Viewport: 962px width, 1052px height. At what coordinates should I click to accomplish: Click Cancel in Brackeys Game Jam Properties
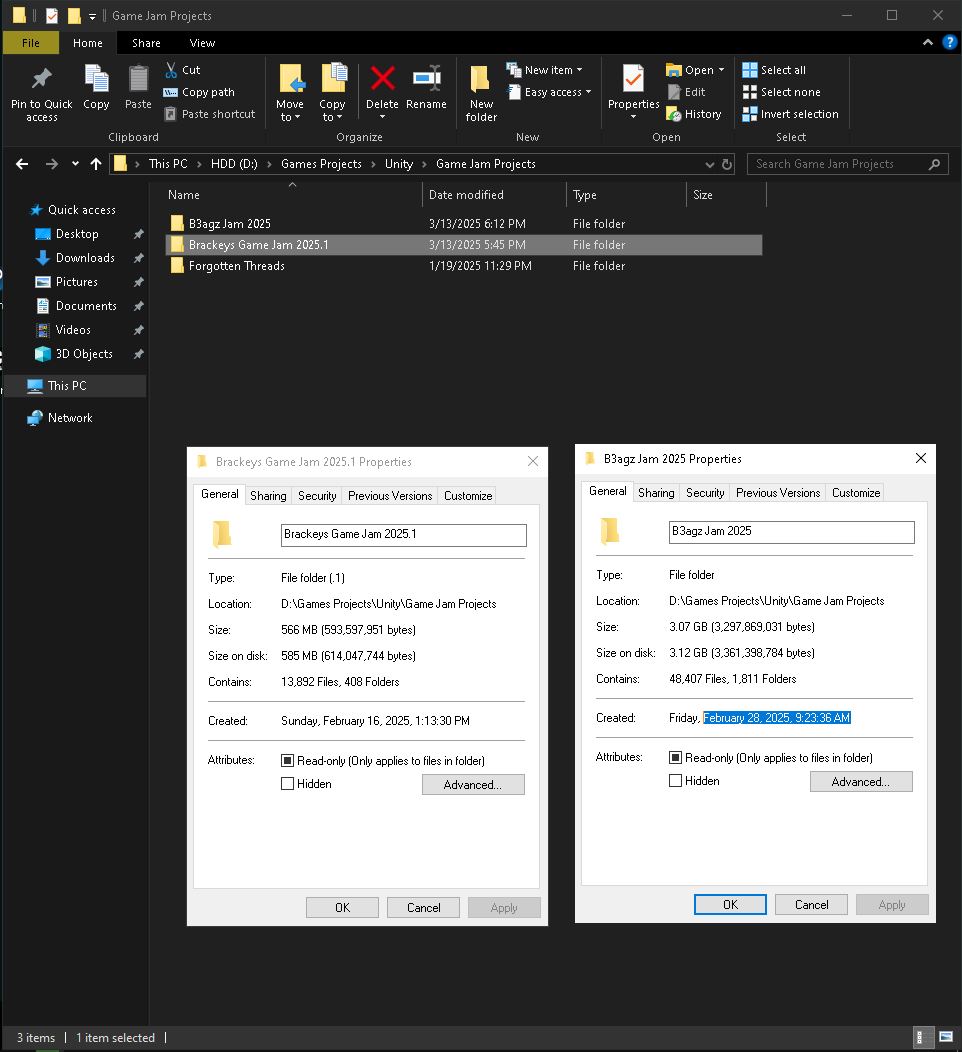pyautogui.click(x=423, y=908)
